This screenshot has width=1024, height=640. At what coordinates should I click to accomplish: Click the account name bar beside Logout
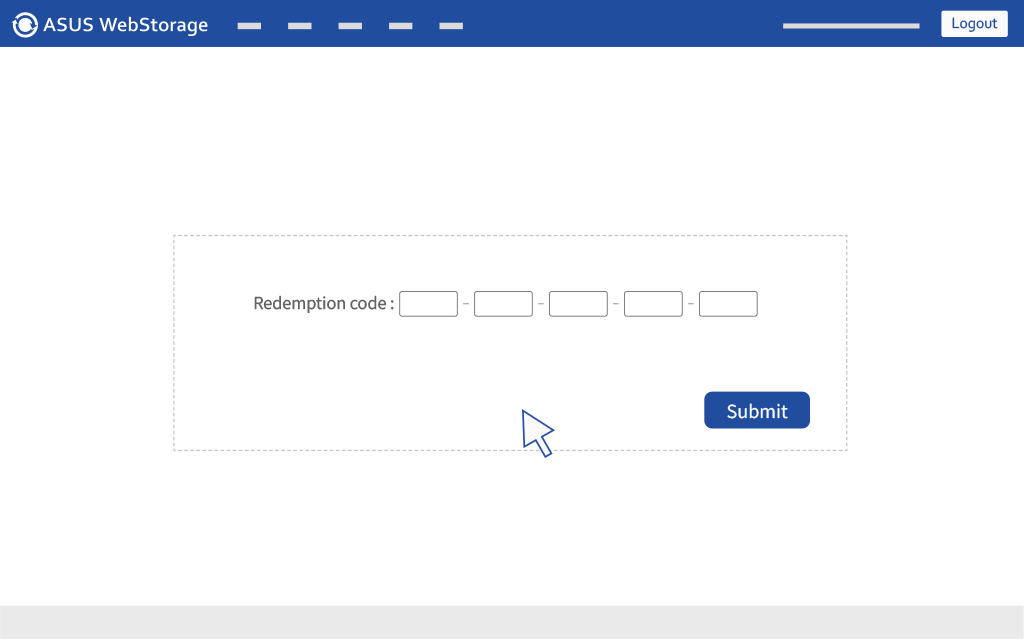[x=851, y=26]
